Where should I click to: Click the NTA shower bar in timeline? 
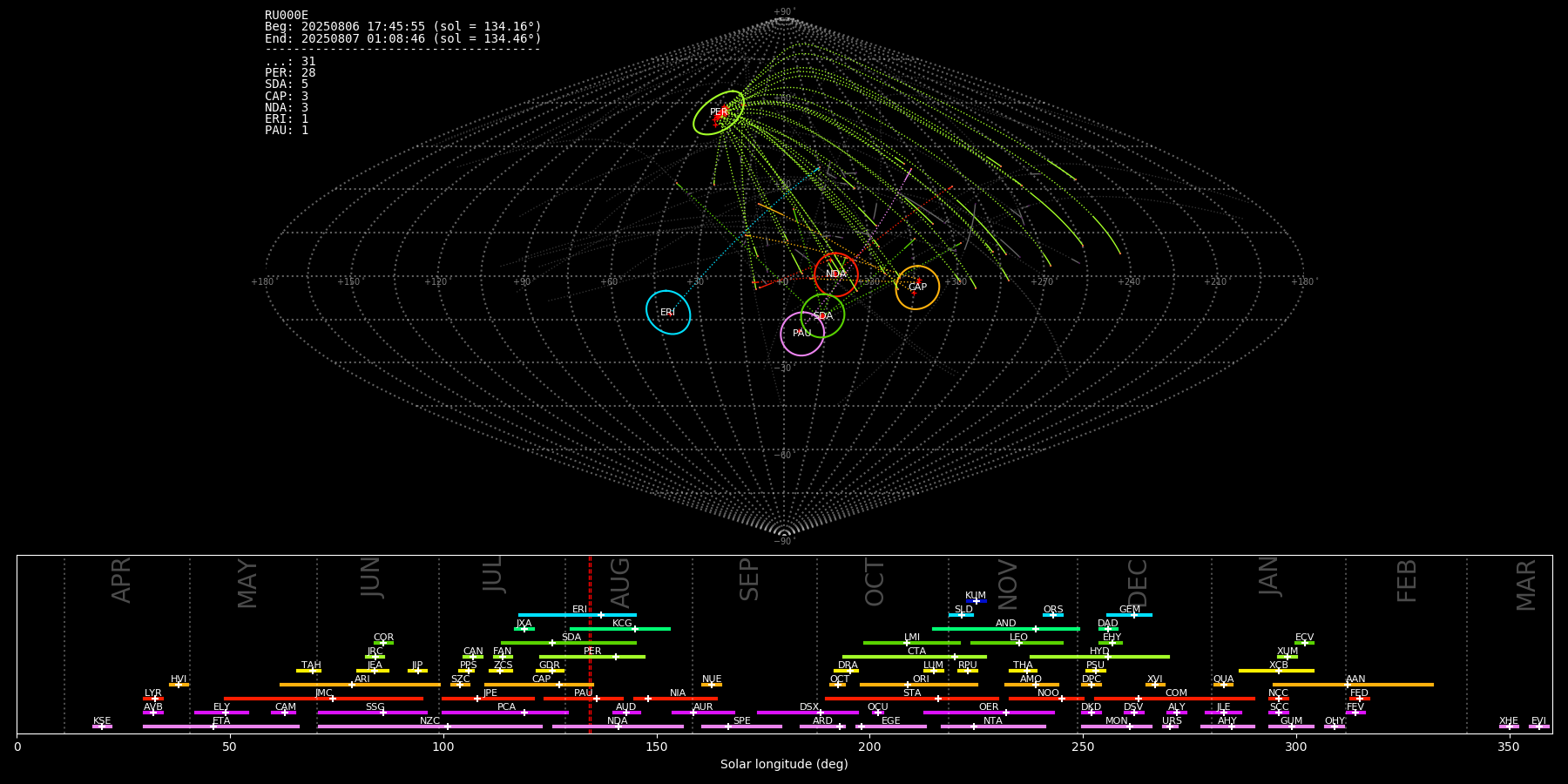993,727
